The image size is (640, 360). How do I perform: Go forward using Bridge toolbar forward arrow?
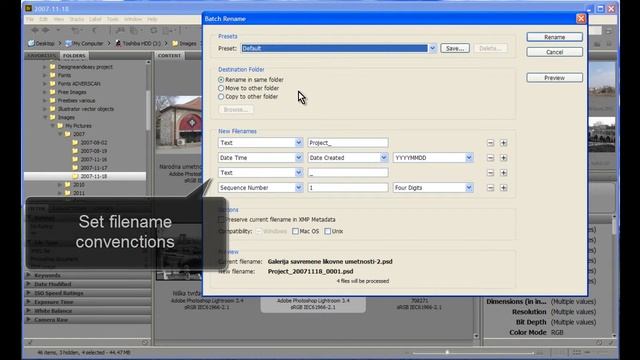pos(46,30)
